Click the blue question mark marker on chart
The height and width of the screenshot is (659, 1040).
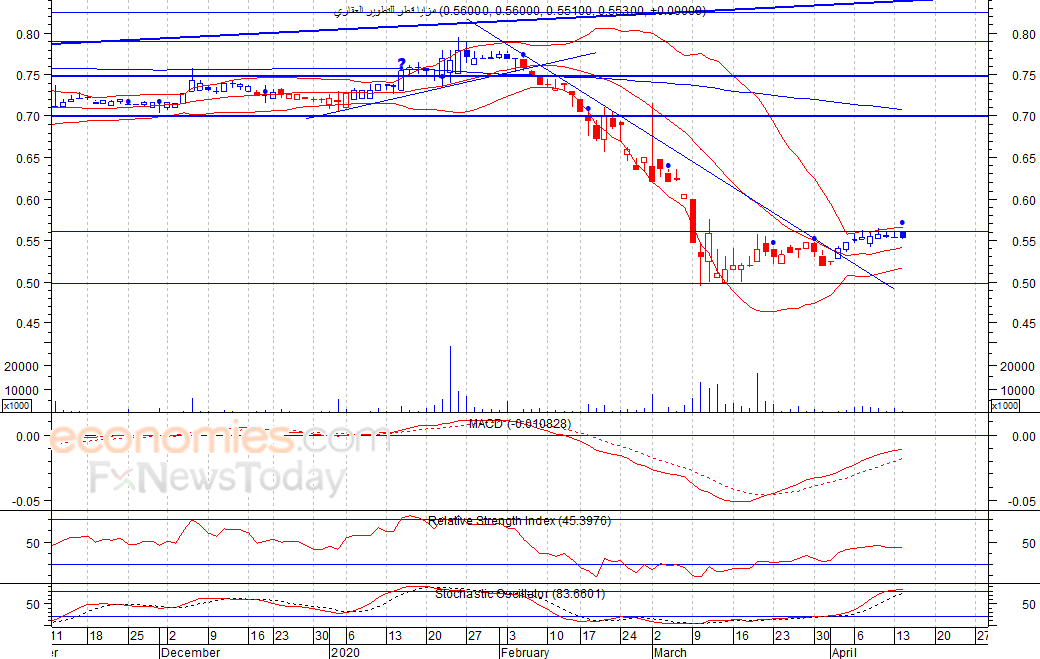[401, 64]
